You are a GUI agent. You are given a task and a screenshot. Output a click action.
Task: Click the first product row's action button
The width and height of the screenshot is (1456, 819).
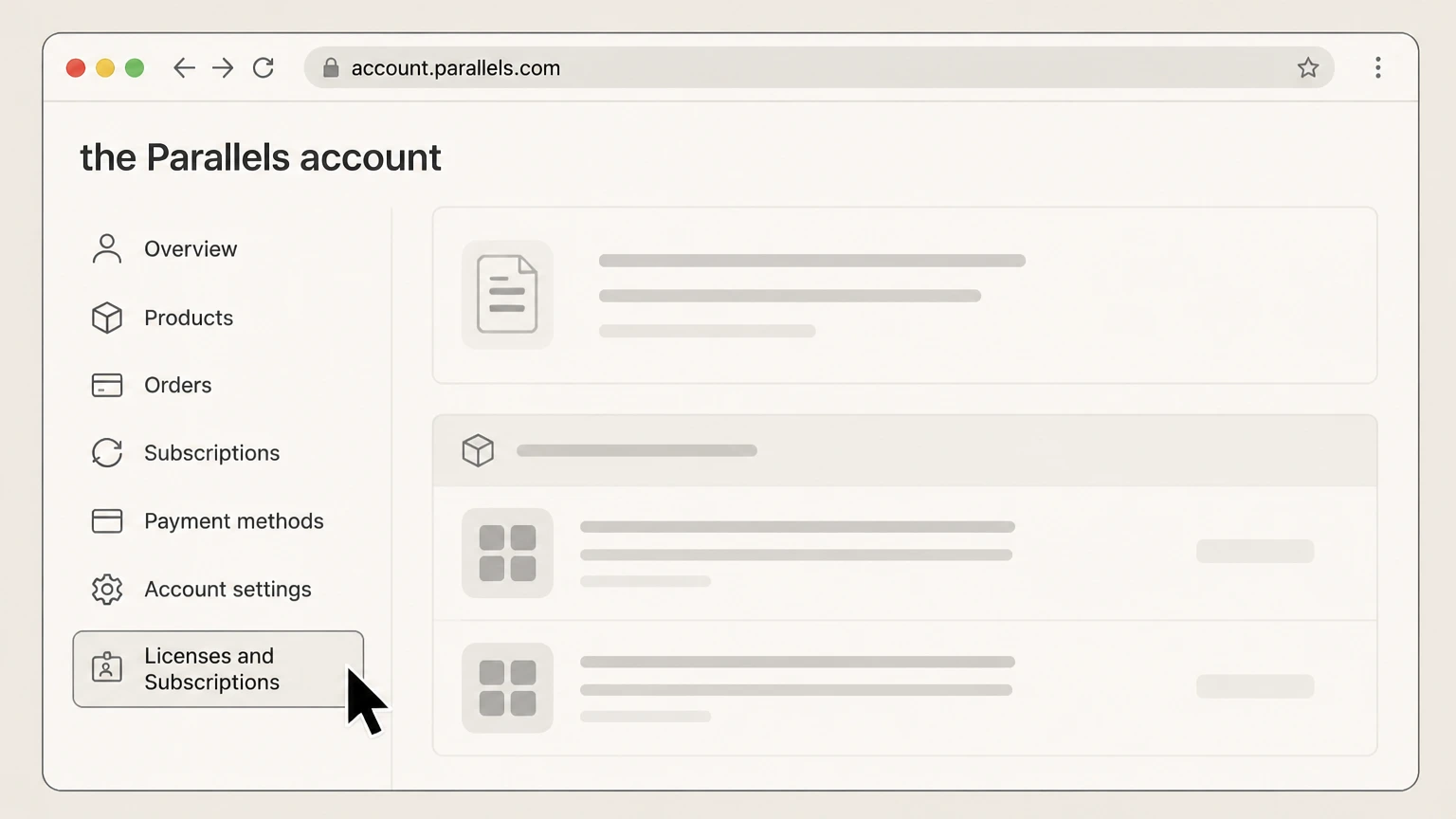[x=1255, y=551]
